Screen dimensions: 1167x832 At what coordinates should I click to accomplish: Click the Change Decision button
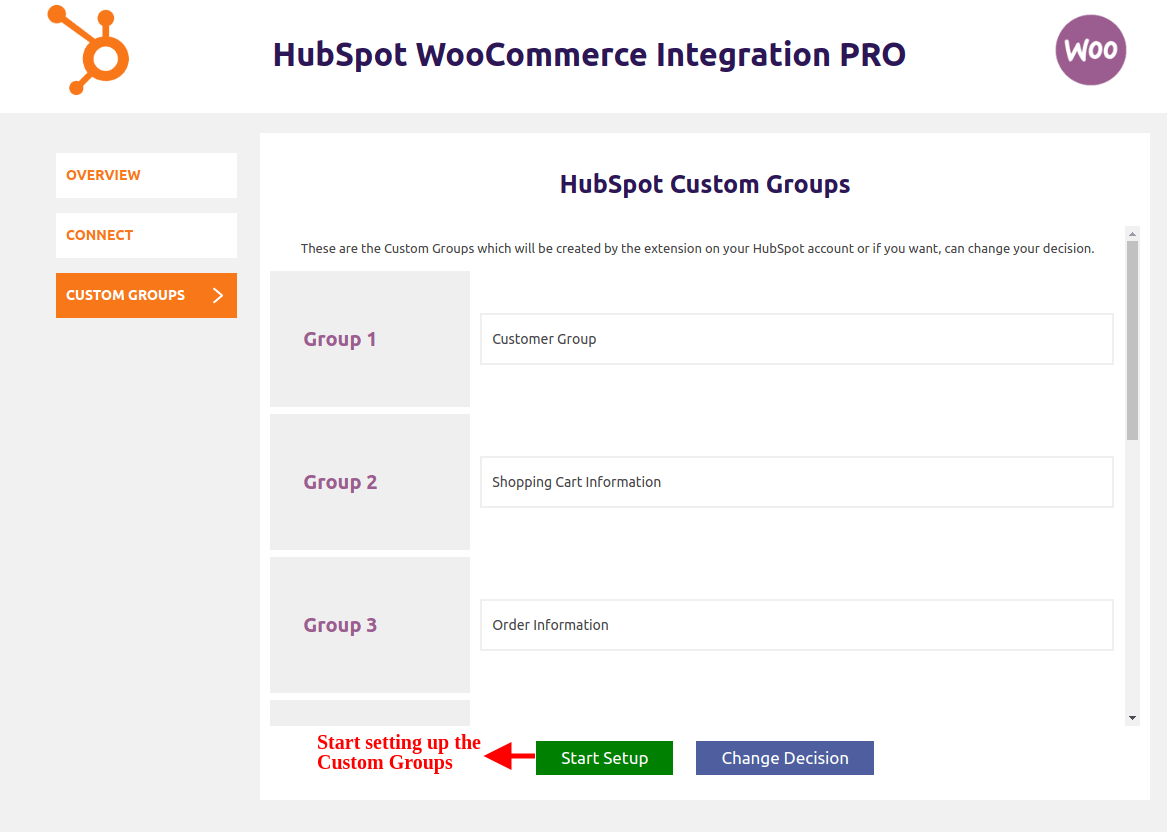(x=784, y=758)
